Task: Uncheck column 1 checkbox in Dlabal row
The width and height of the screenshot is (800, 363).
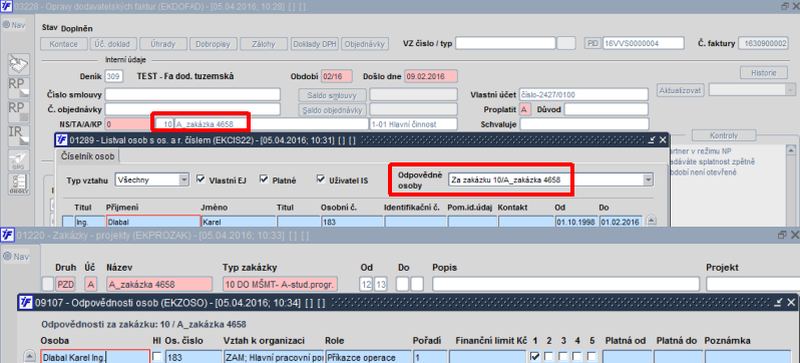Action: [535, 356]
